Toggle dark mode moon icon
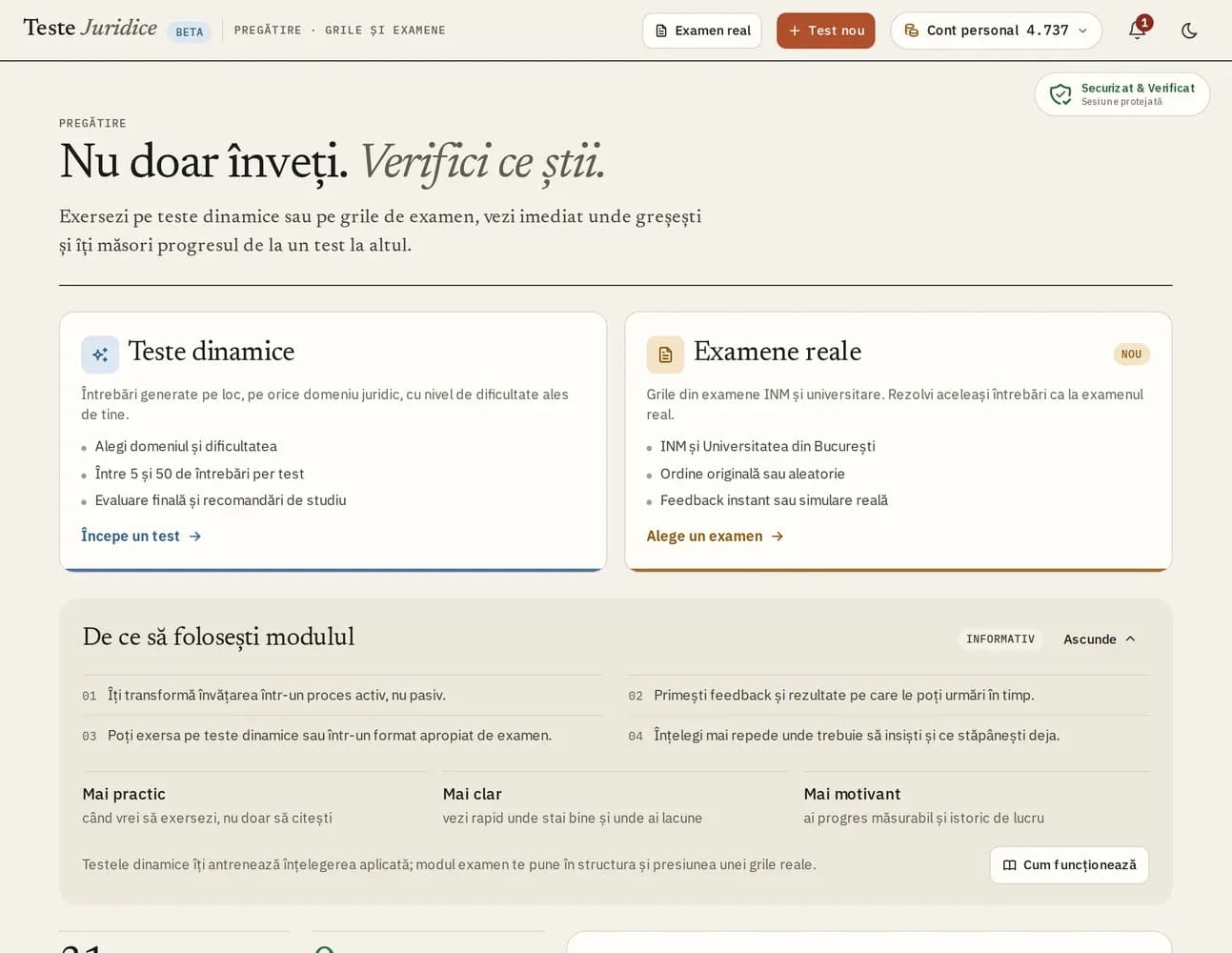 pos(1189,30)
